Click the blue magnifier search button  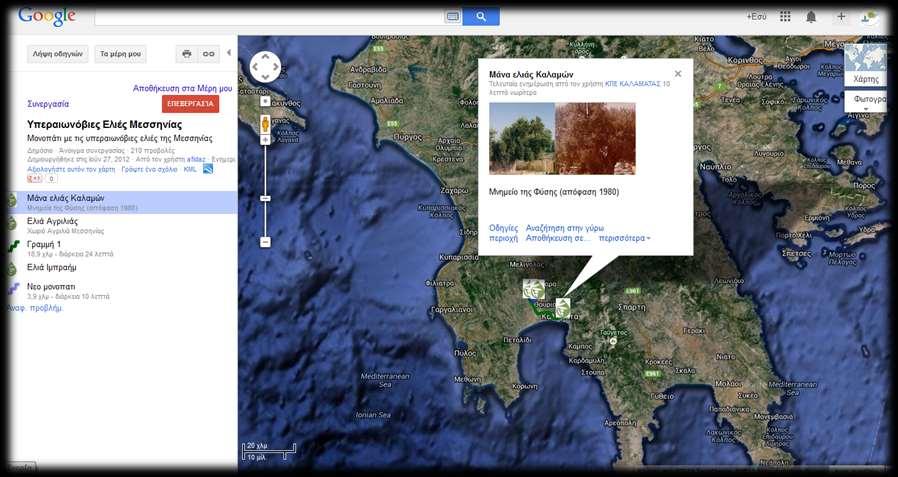coord(481,17)
